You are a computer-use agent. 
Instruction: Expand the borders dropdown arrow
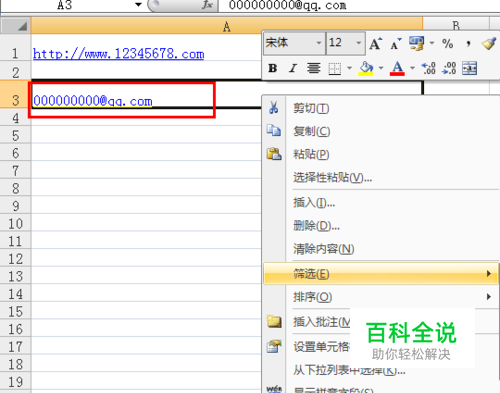349,68
